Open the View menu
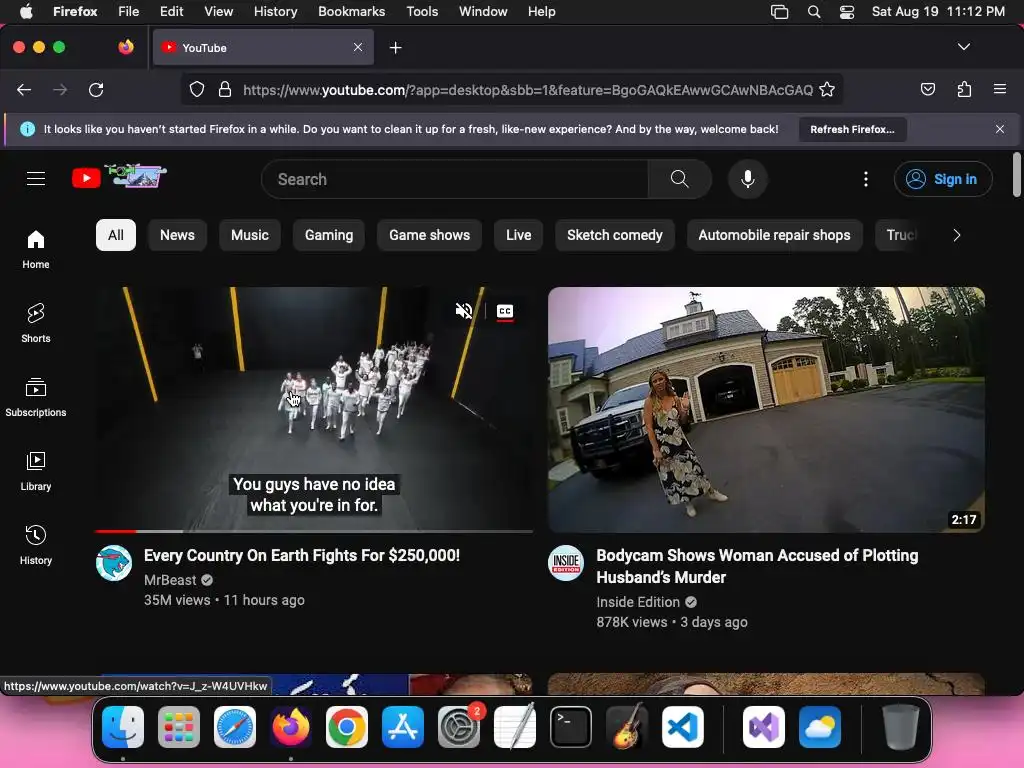 (x=218, y=12)
